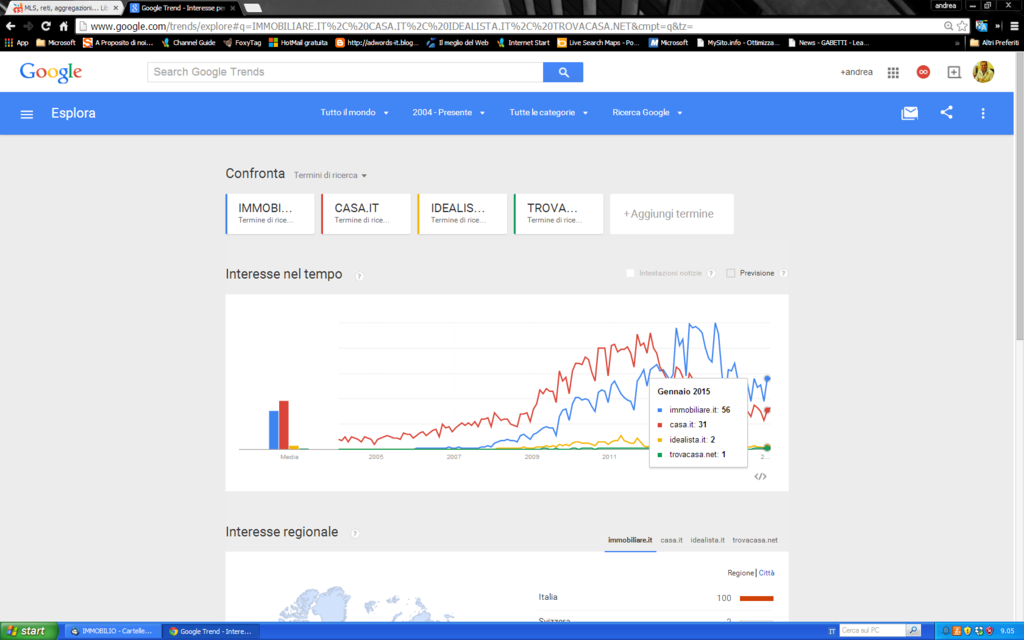
Task: Open the Google apps grid
Action: click(x=893, y=72)
